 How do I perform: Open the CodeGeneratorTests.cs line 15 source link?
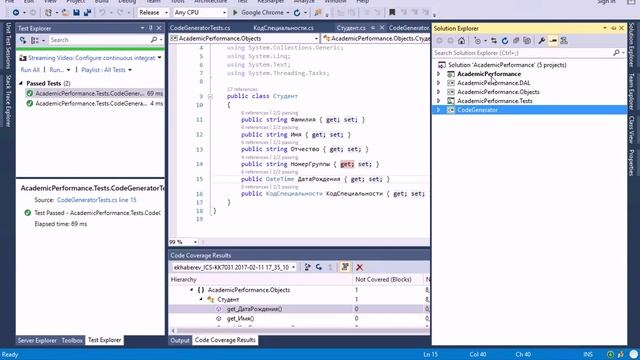click(x=97, y=200)
